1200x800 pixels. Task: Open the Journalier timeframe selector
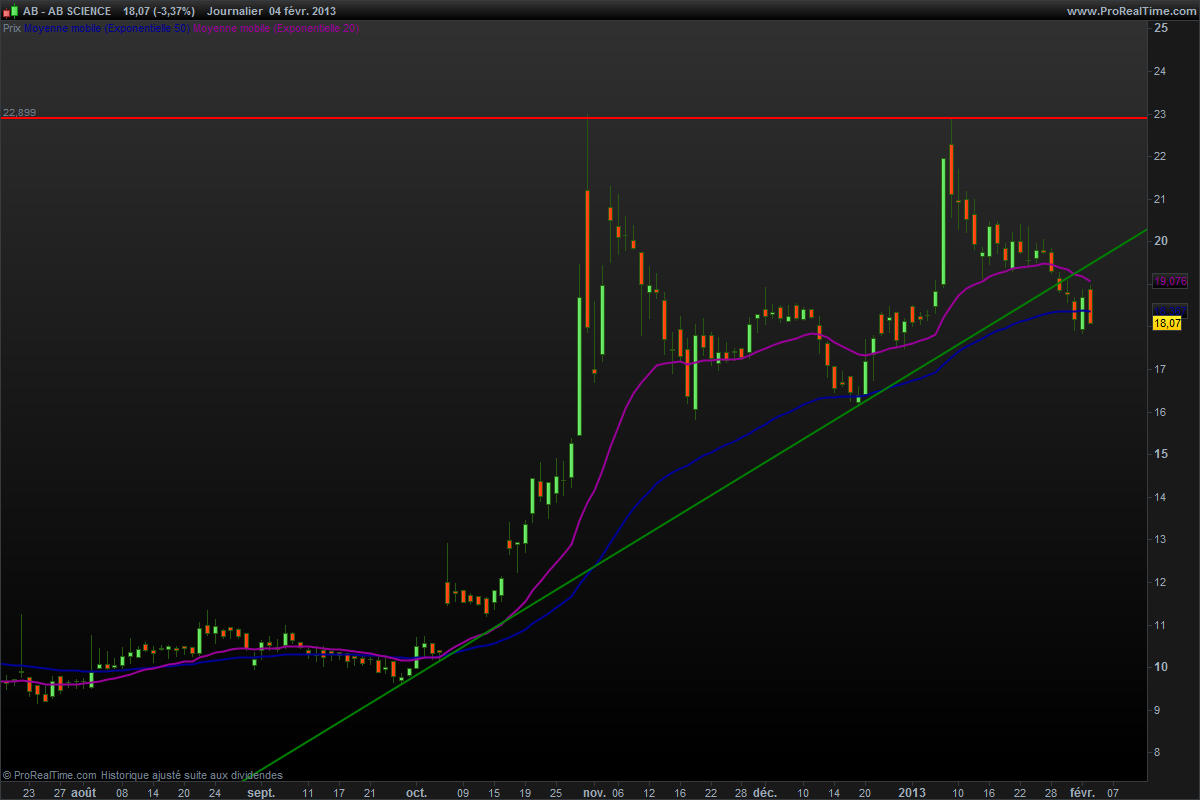235,11
